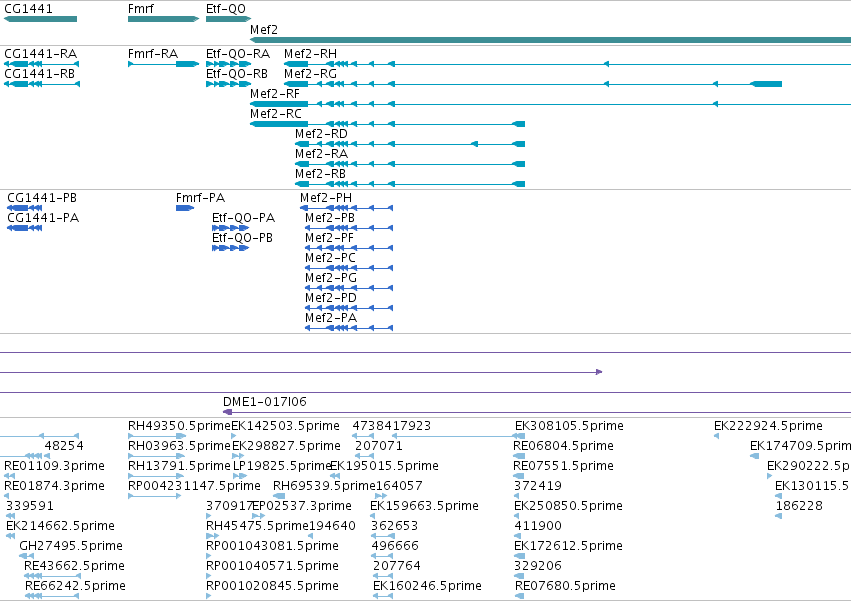Image resolution: width=851 pixels, height=601 pixels.
Task: Select EST RP001043081.5prime
Action: tap(272, 546)
